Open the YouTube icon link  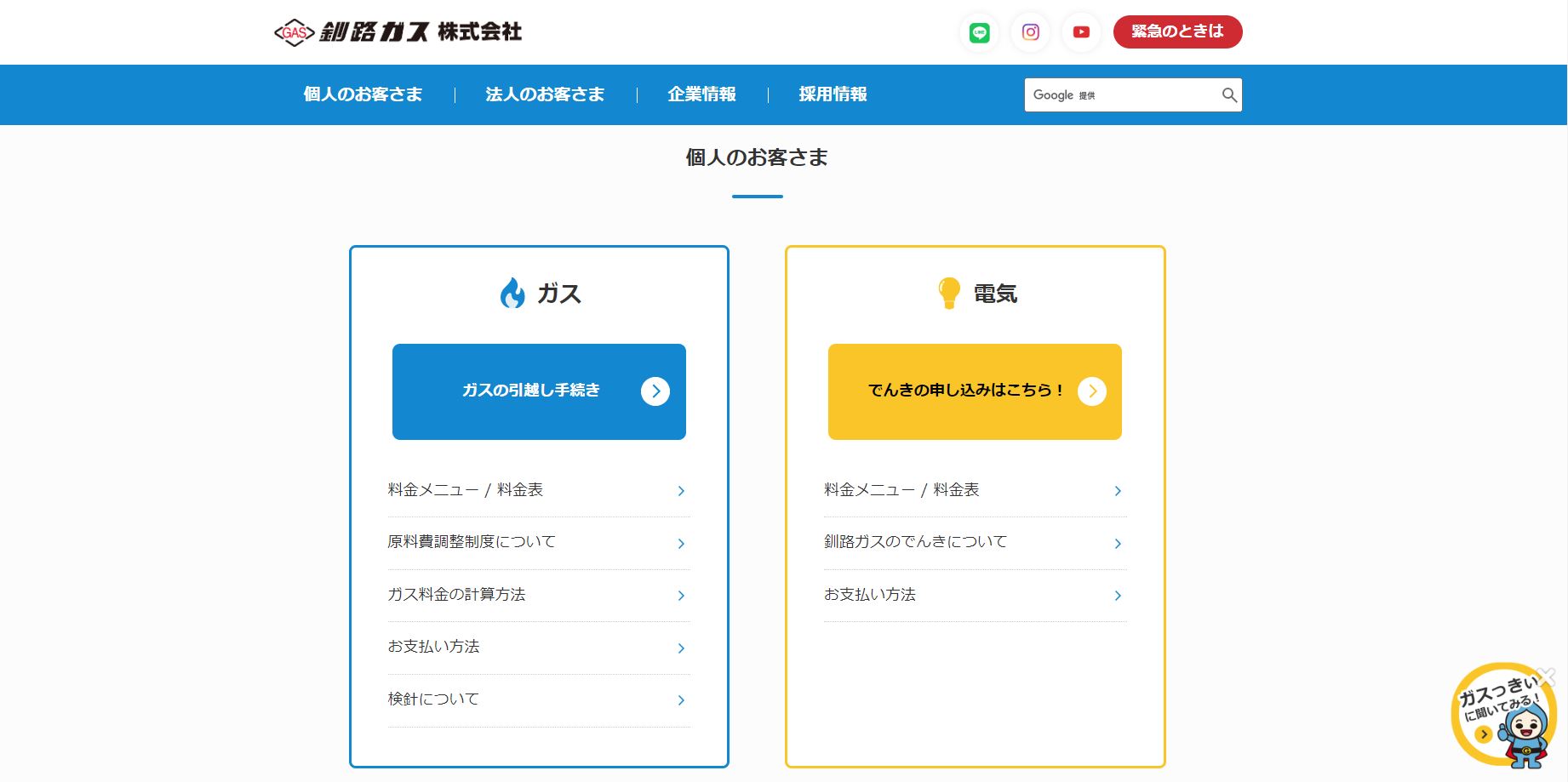[x=1081, y=32]
